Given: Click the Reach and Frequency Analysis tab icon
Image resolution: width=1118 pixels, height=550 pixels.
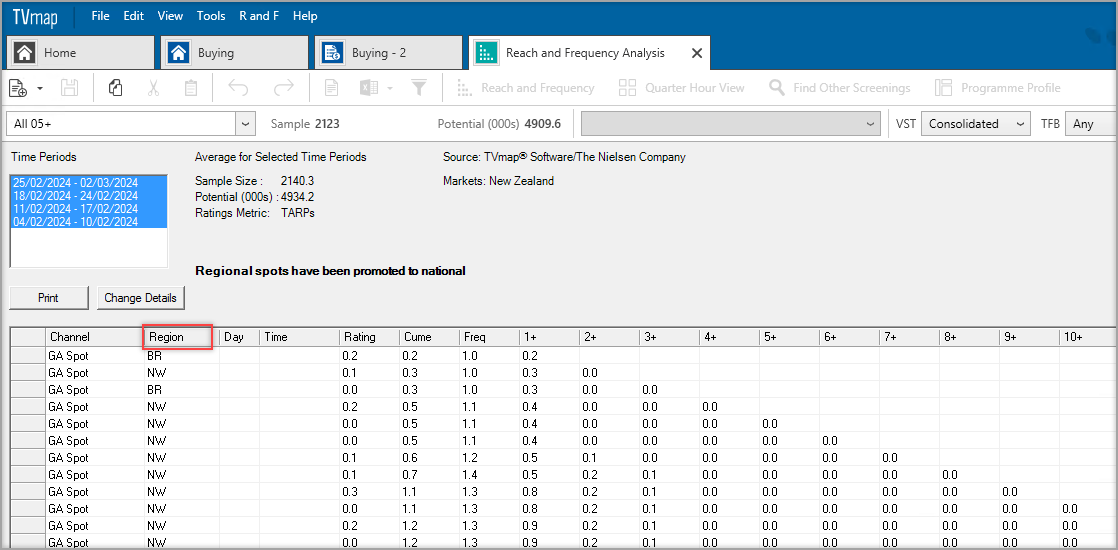Looking at the screenshot, I should point(486,53).
